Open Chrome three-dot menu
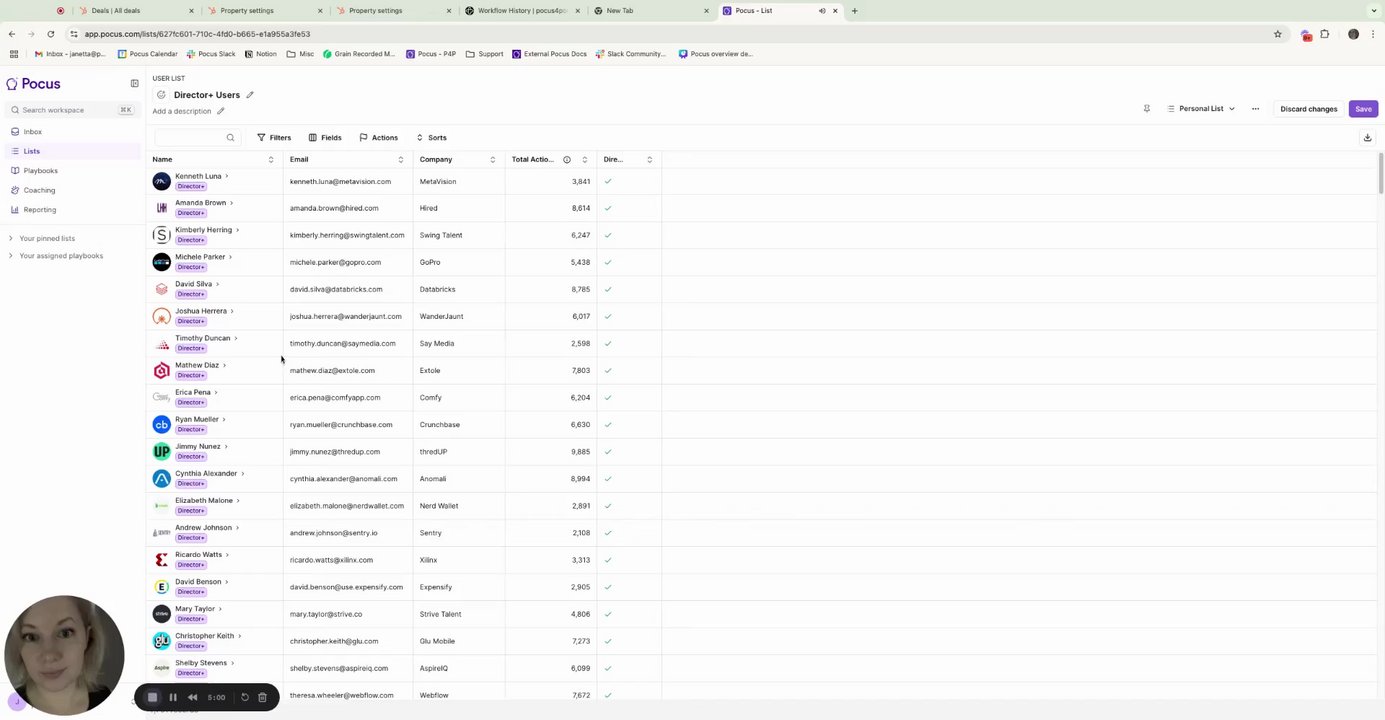 point(1374,34)
